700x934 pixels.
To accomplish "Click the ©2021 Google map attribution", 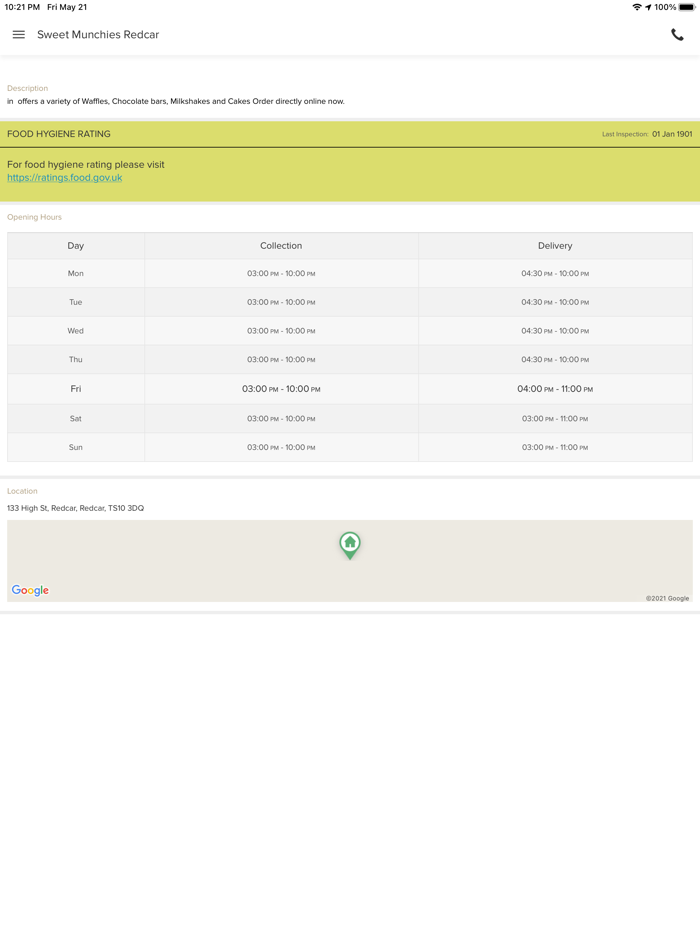I will click(667, 598).
